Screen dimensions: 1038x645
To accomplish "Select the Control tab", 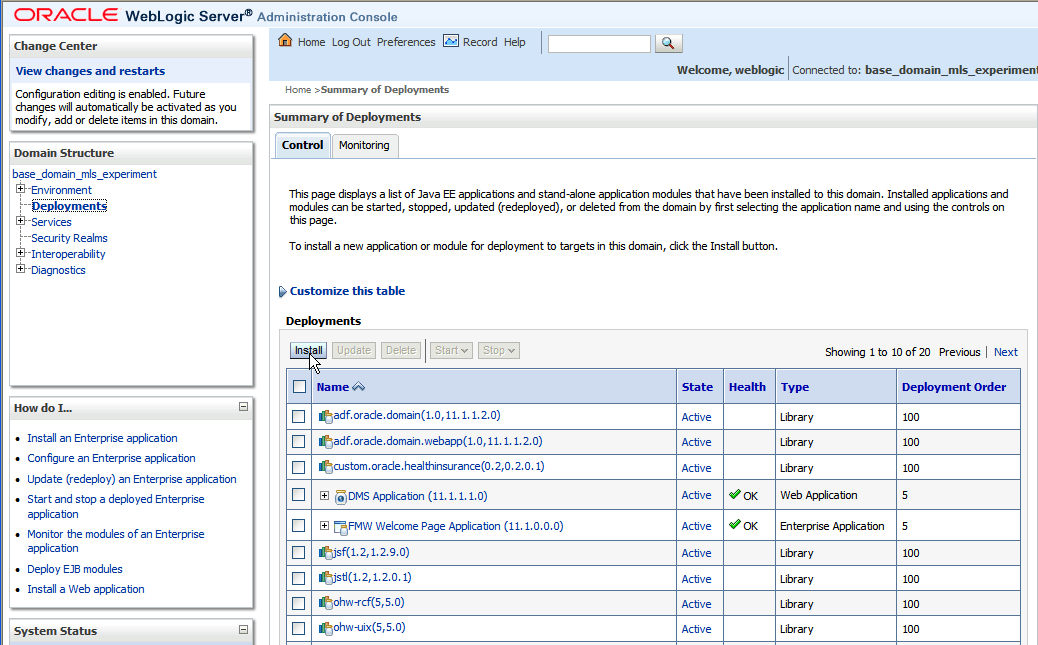I will tap(303, 145).
